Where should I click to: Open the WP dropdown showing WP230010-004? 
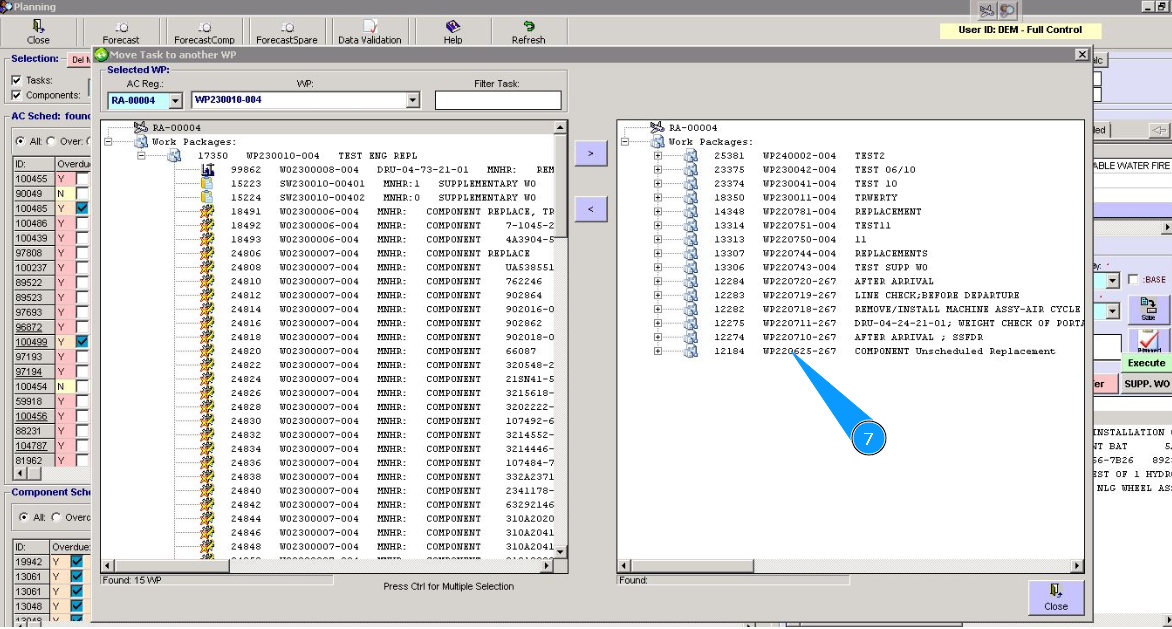click(x=412, y=101)
